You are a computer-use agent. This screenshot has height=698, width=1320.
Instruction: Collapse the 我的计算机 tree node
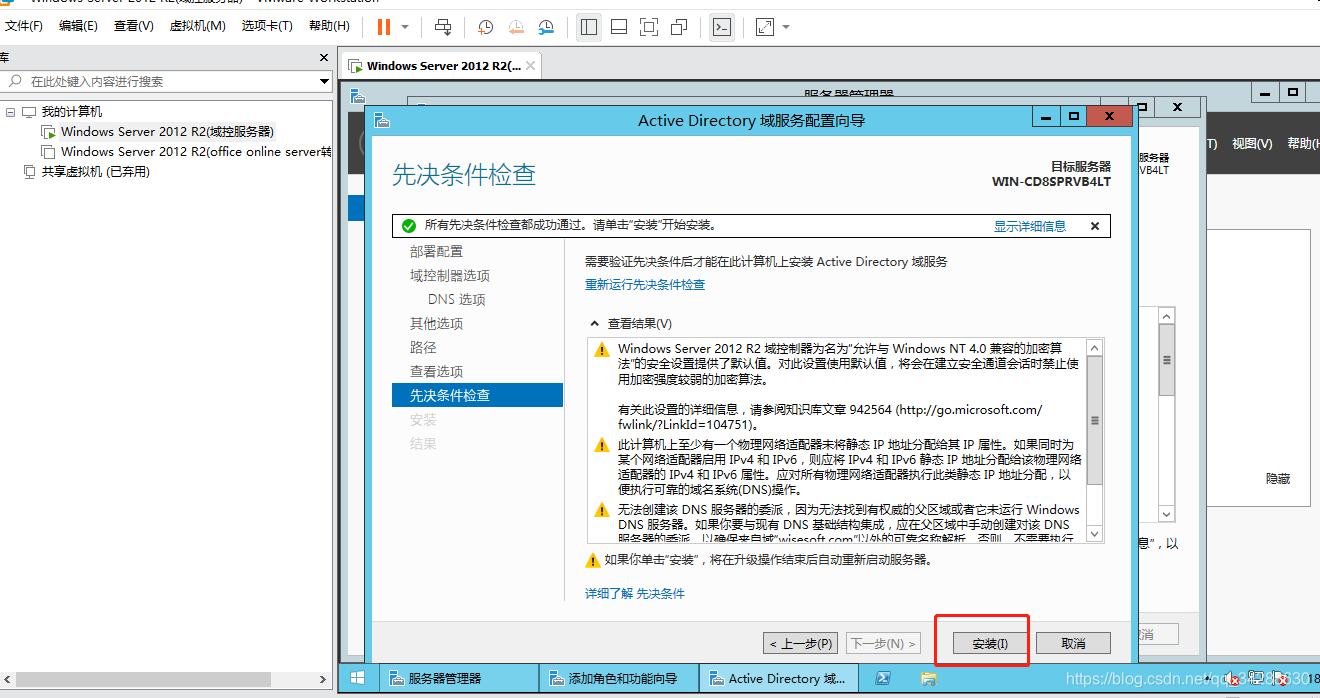(10, 112)
